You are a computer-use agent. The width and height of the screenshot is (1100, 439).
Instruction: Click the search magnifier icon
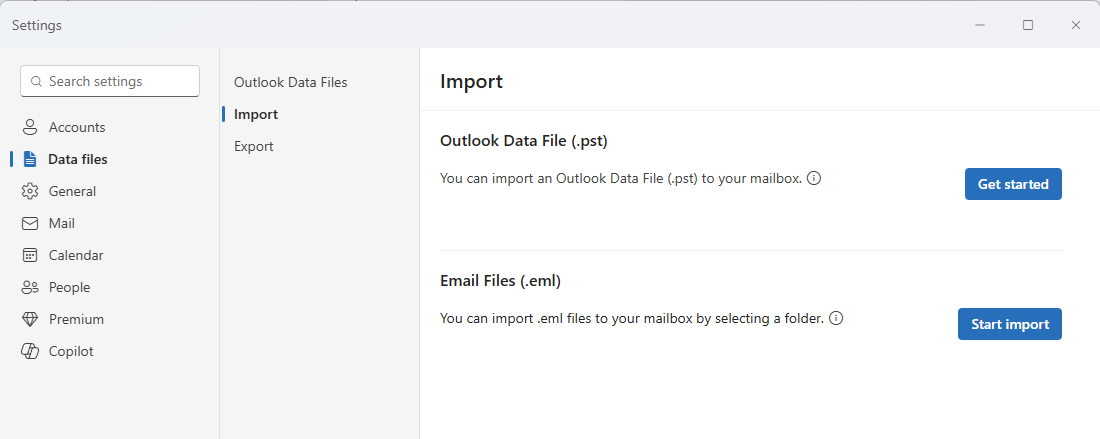tap(37, 81)
